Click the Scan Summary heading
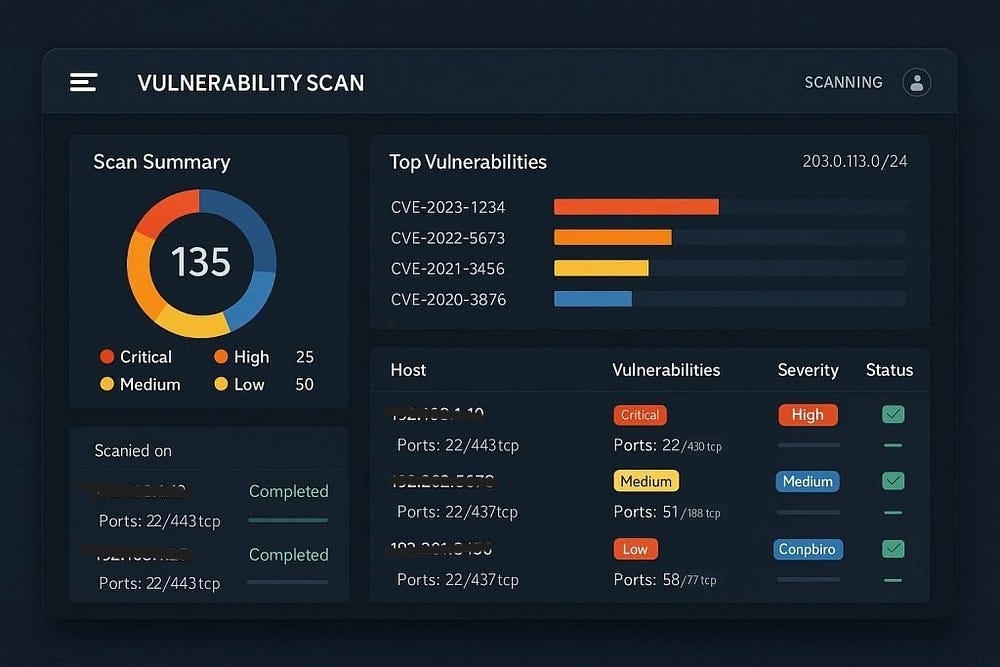Viewport: 1000px width, 667px height. coord(161,162)
